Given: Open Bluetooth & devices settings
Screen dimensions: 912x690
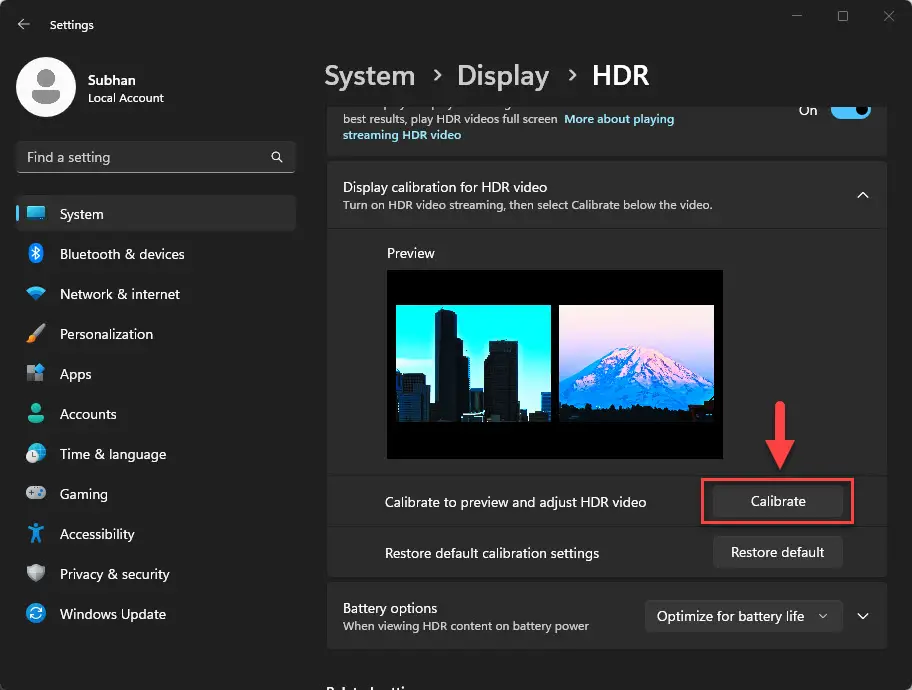Looking at the screenshot, I should click(120, 254).
